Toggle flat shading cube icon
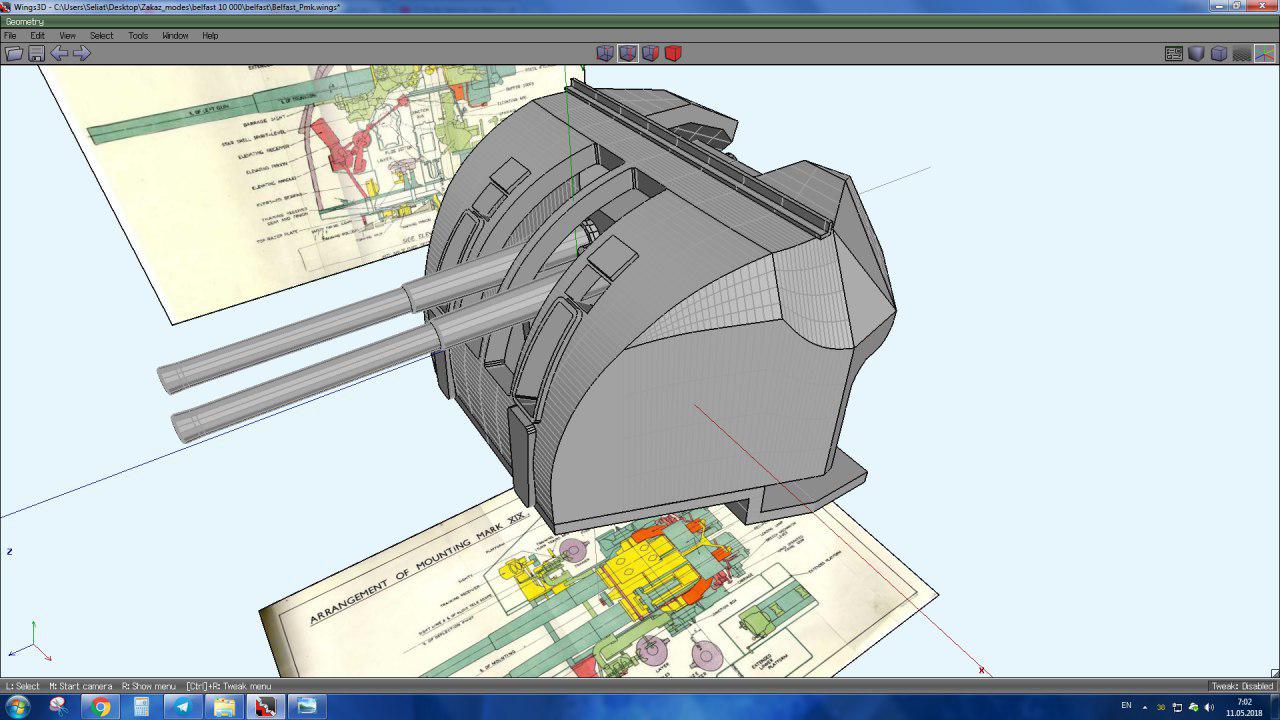 (1197, 53)
